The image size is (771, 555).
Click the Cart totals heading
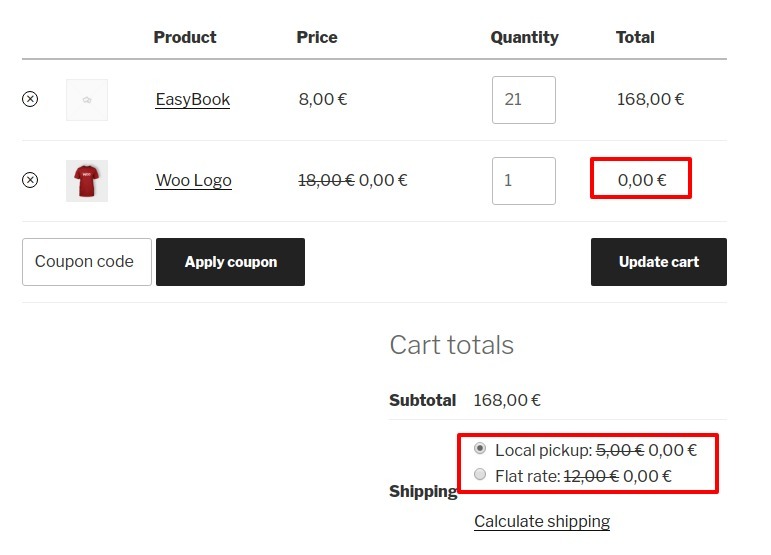451,345
